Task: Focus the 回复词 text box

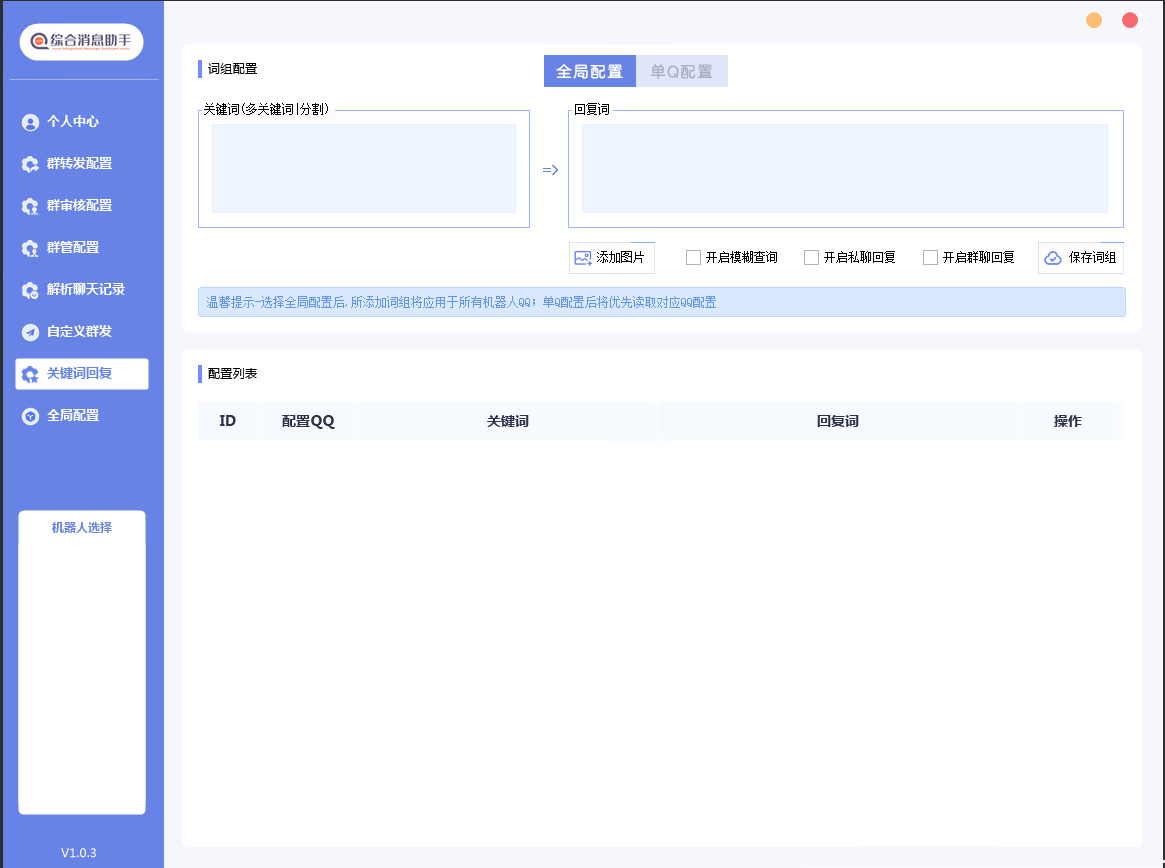Action: [844, 168]
